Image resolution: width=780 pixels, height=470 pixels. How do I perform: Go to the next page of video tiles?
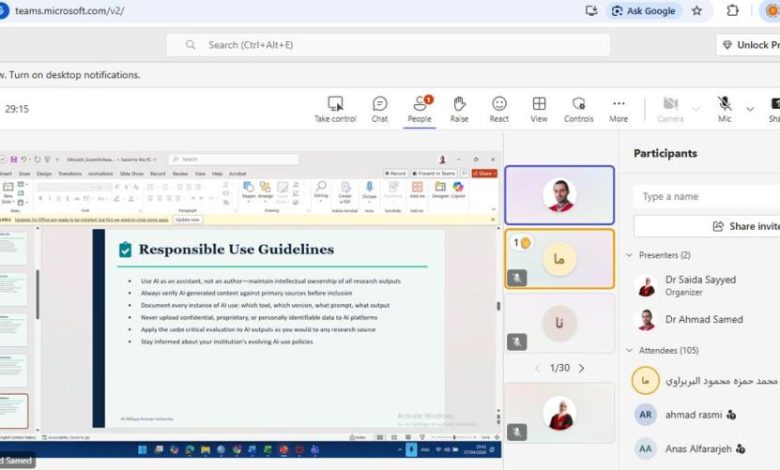pos(582,368)
